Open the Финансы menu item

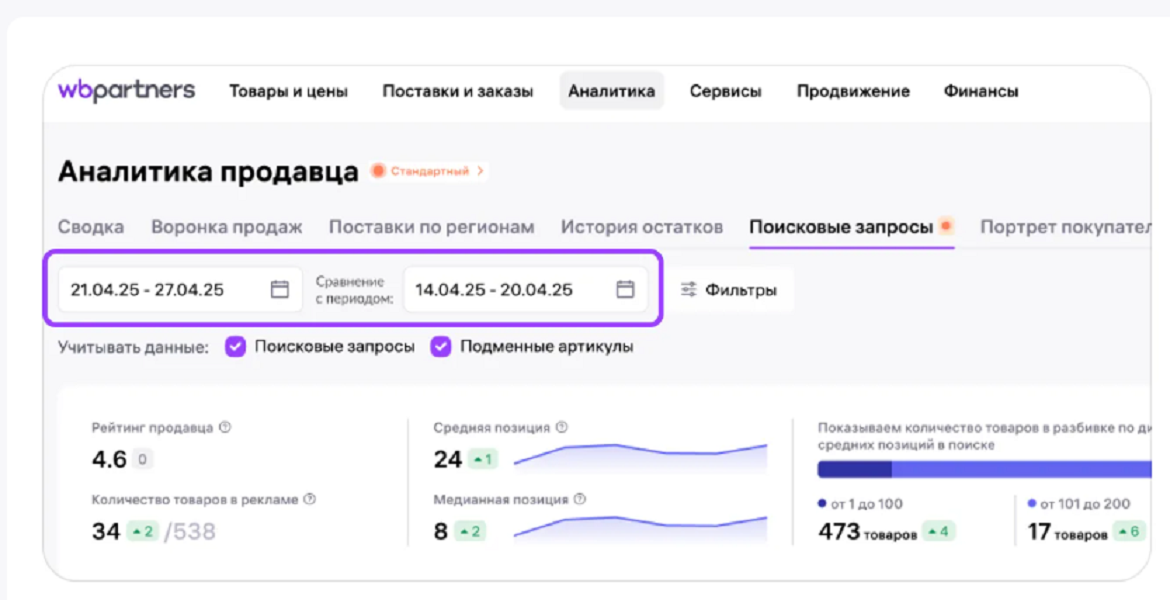[x=980, y=91]
